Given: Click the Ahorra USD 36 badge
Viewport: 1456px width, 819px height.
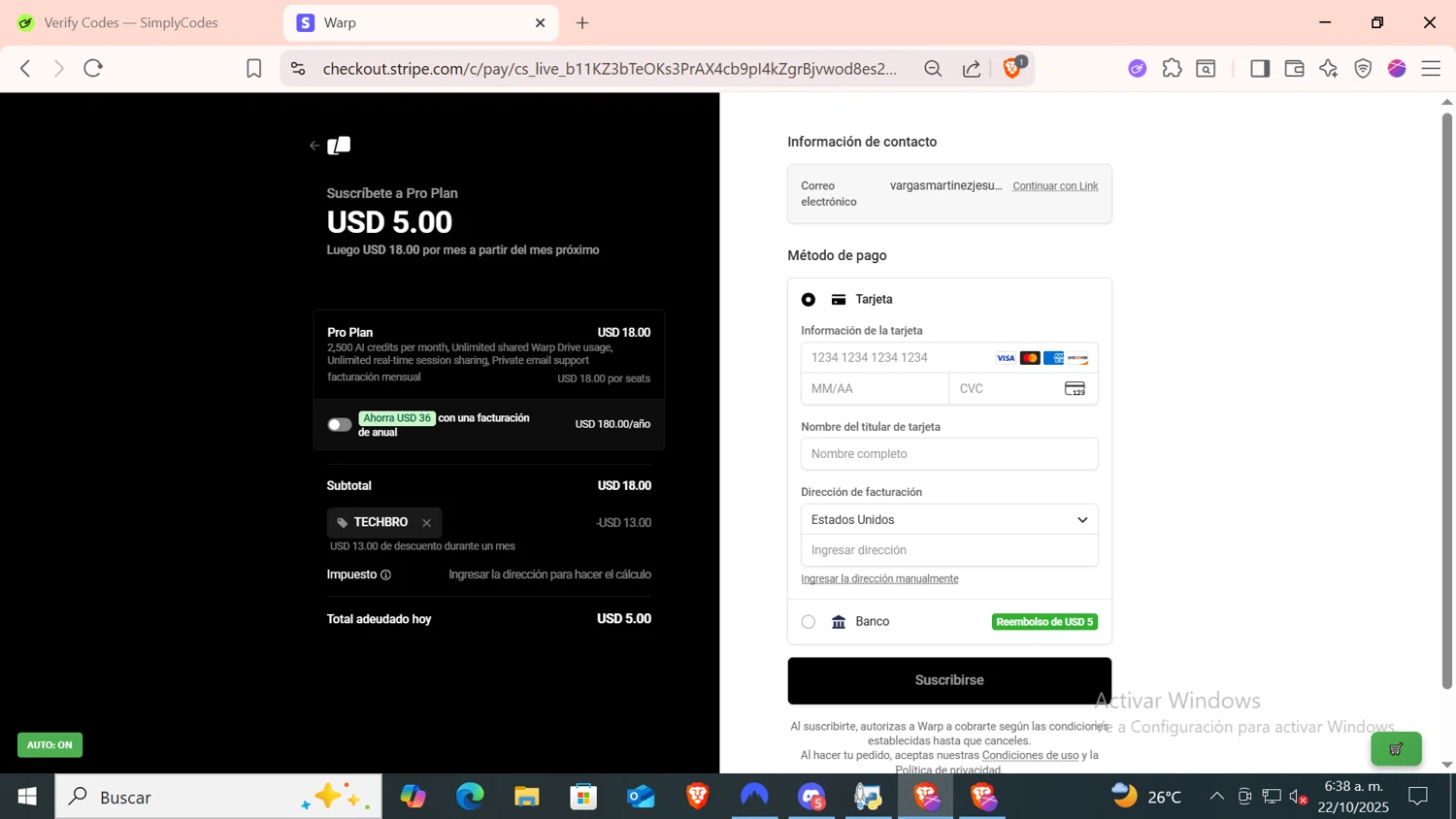Looking at the screenshot, I should click(397, 418).
